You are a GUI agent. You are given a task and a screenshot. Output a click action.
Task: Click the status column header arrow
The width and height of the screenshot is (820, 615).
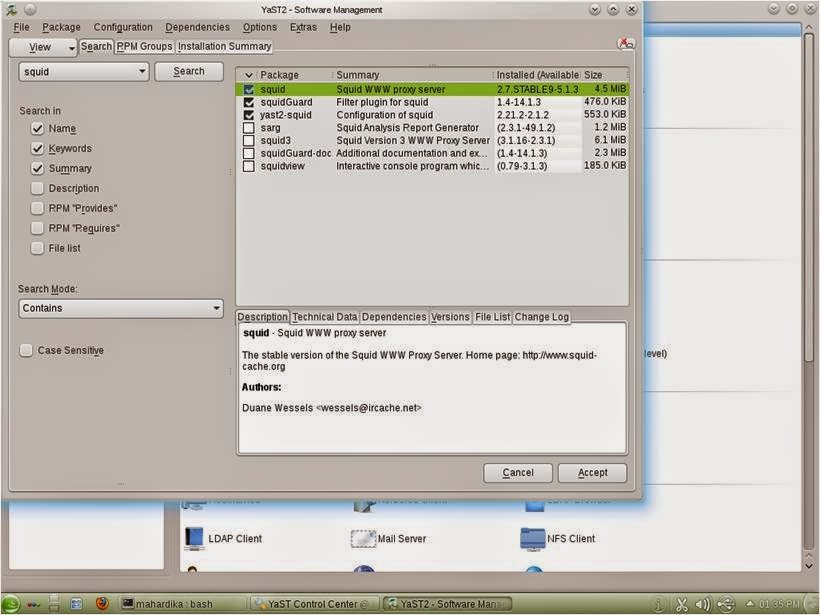[248, 75]
